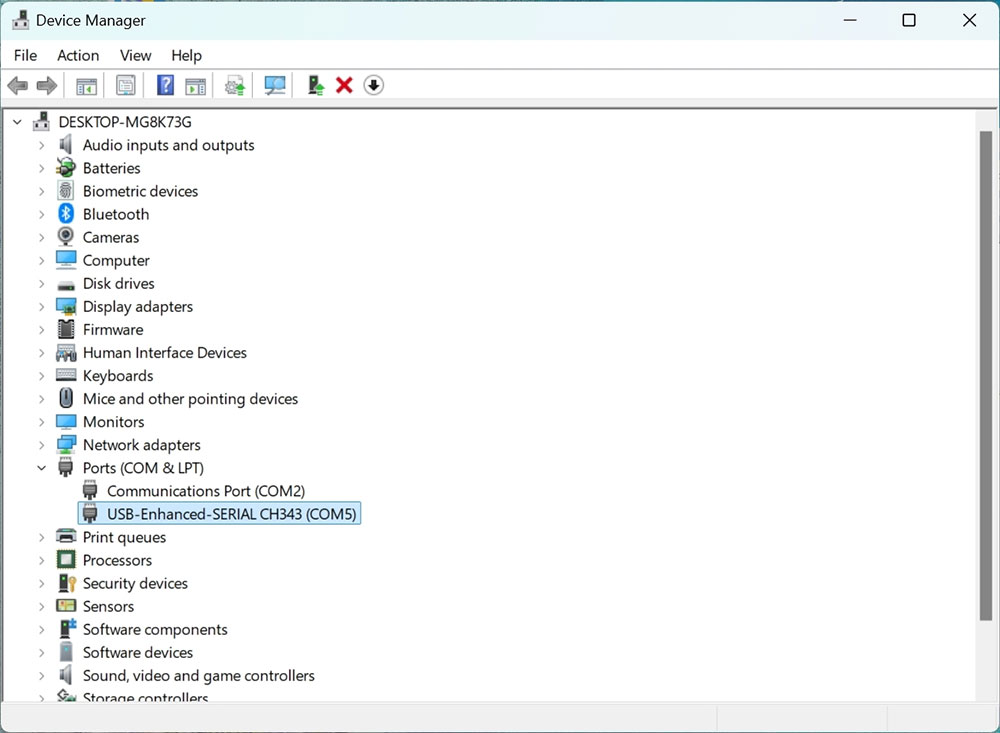Screen dimensions: 1000x733
Task: Expand the Software components category
Action: (x=41, y=629)
